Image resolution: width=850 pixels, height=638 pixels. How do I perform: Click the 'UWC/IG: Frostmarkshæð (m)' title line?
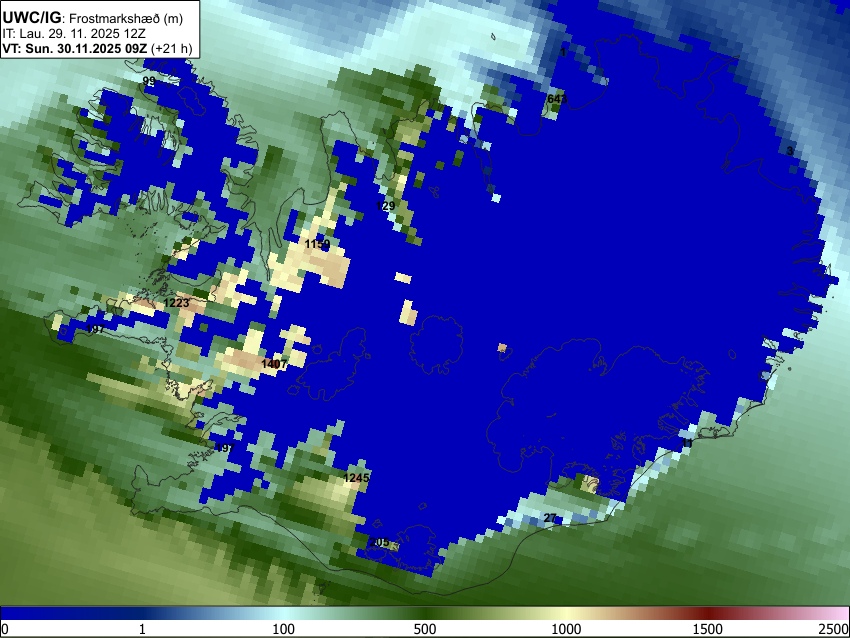pyautogui.click(x=93, y=18)
